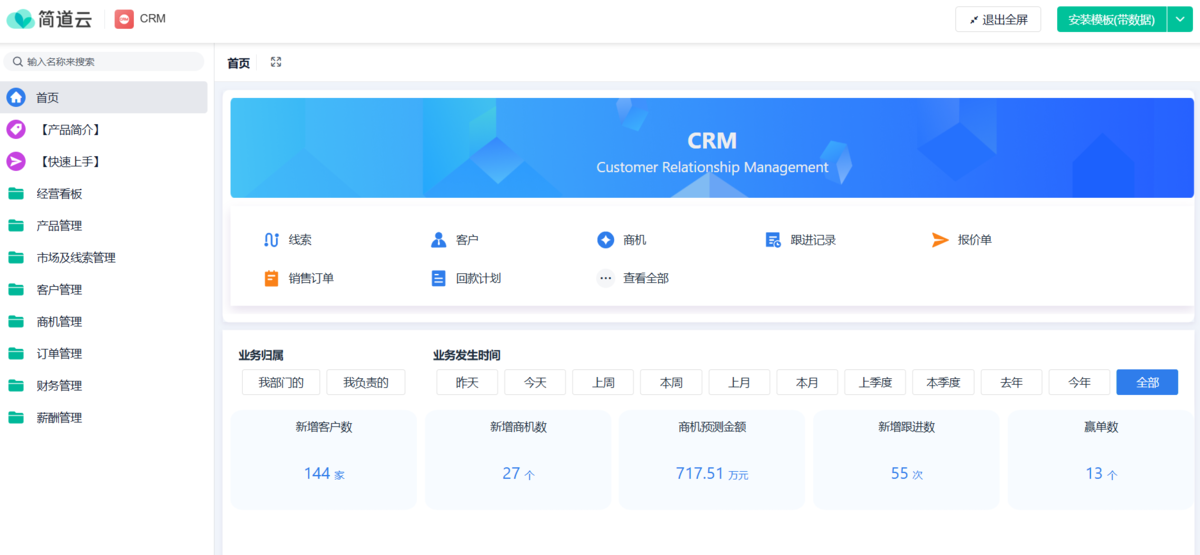Select the 全部 time filter
The width and height of the screenshot is (1200, 555).
coord(1147,382)
